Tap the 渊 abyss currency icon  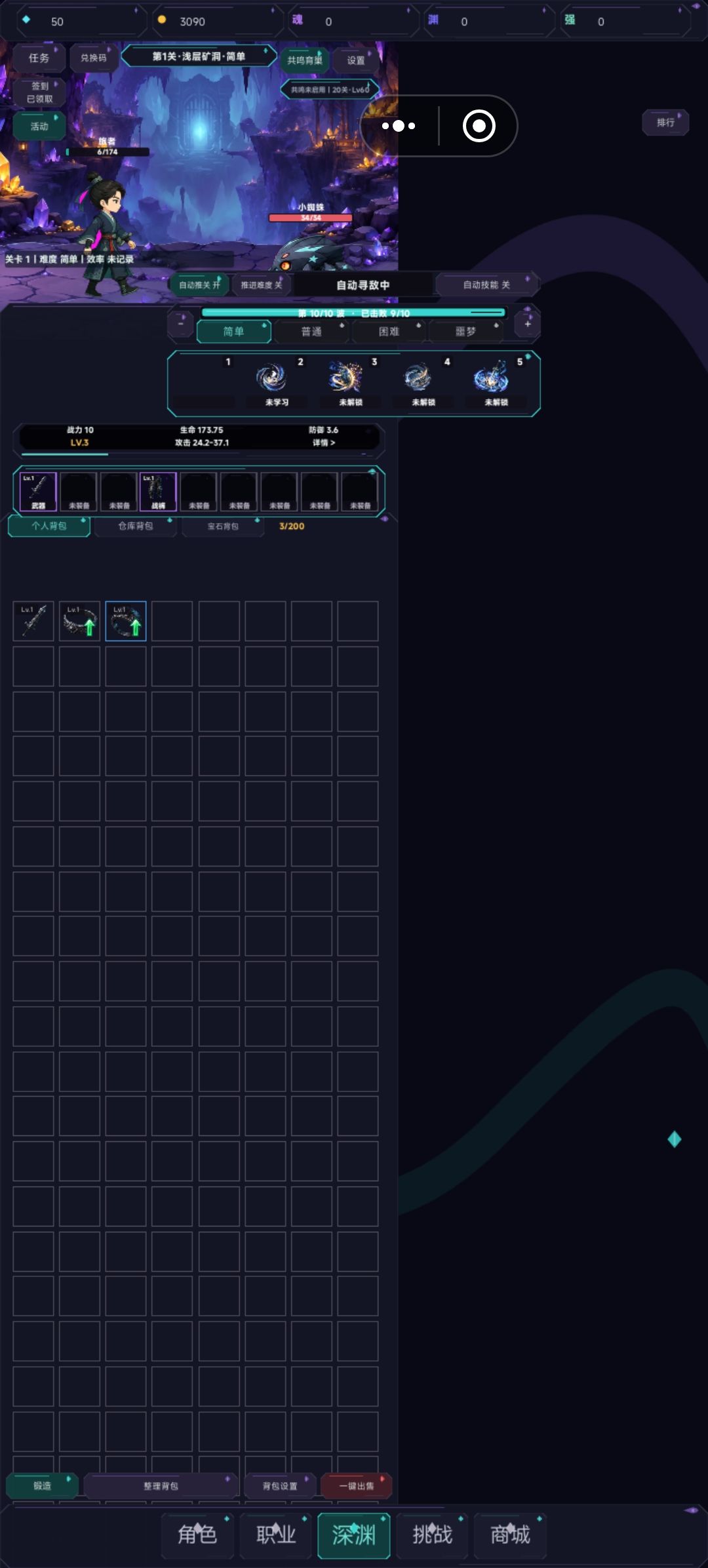[x=433, y=20]
